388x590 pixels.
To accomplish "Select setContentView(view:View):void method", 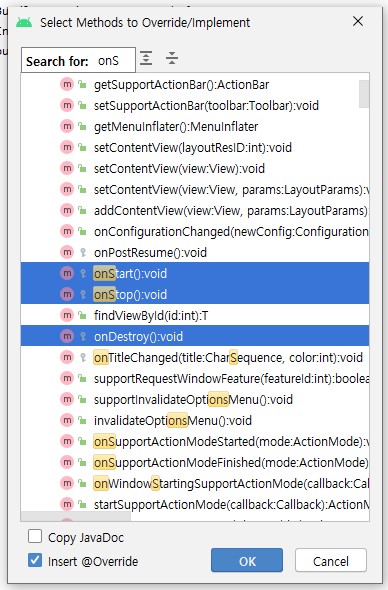I will tap(195, 168).
